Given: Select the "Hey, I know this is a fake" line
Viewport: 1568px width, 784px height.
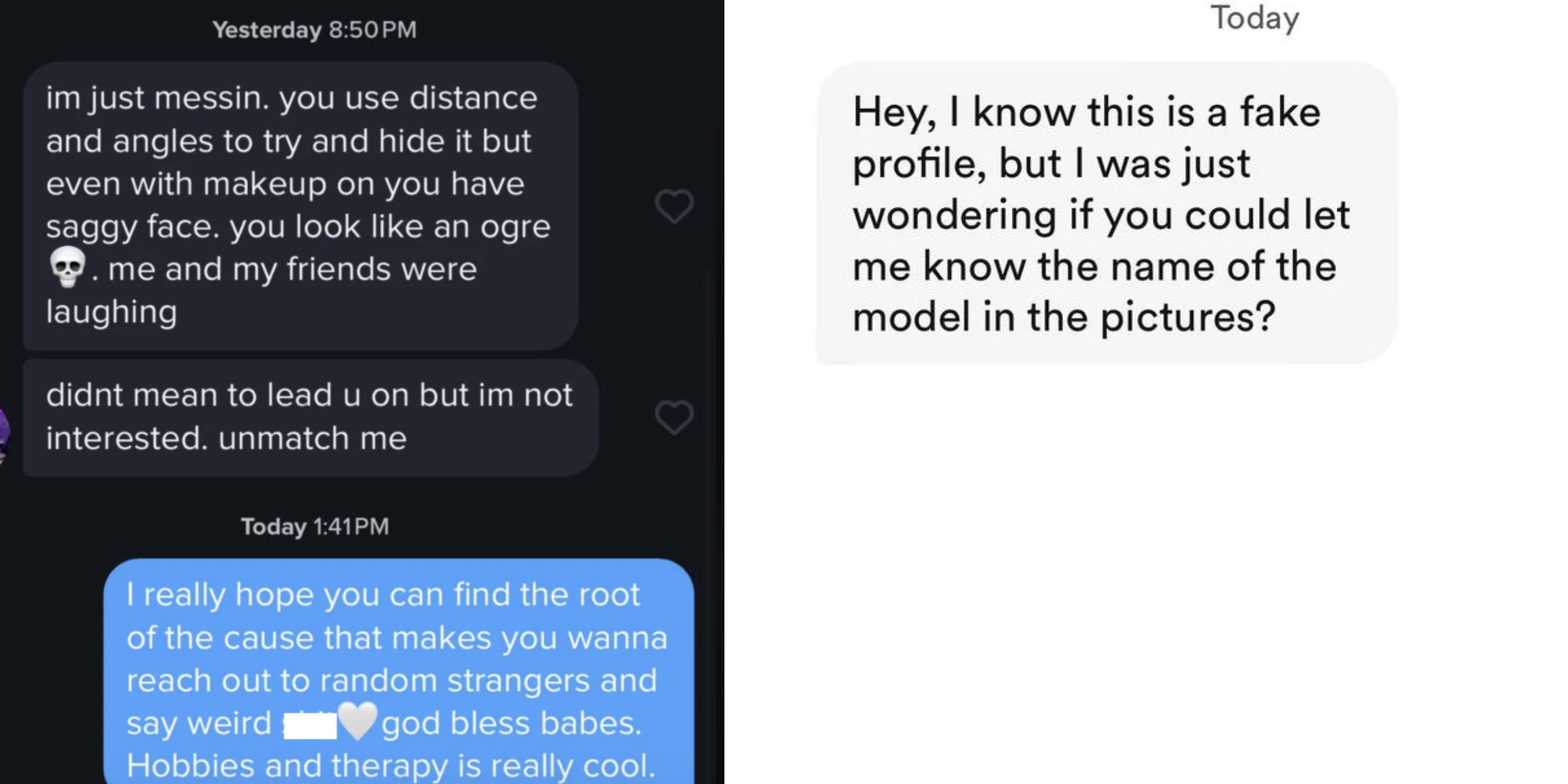Looking at the screenshot, I should pos(1086,113).
